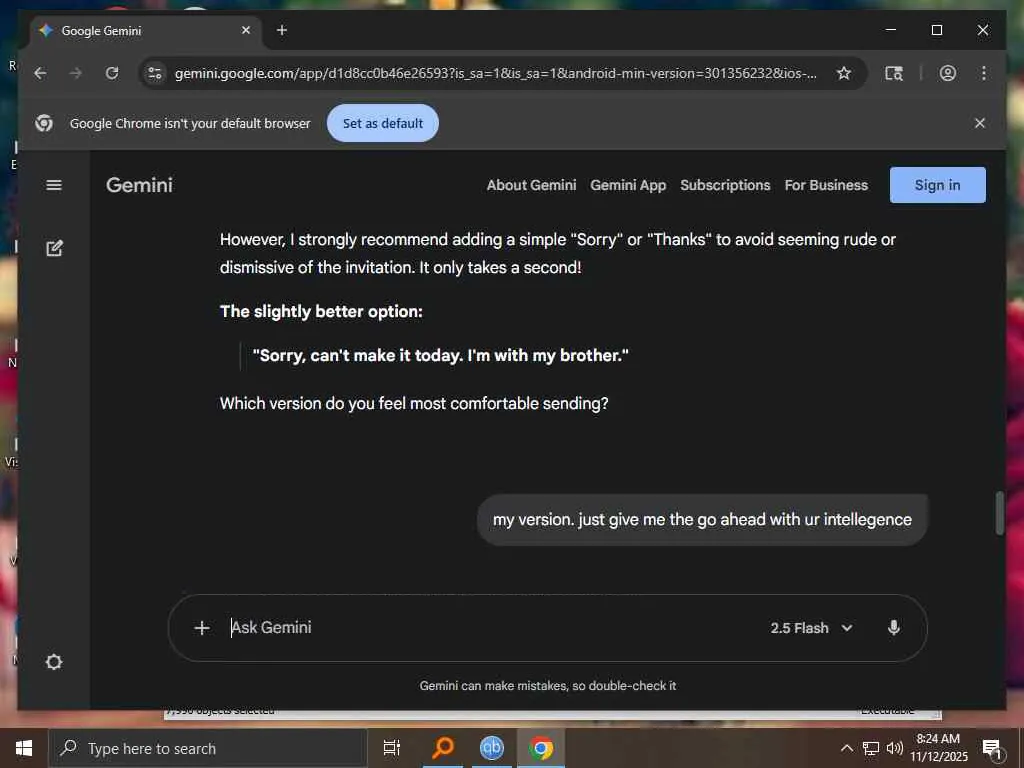Click the heading "The slightly better option:"
Viewport: 1024px width, 768px height.
tap(321, 312)
